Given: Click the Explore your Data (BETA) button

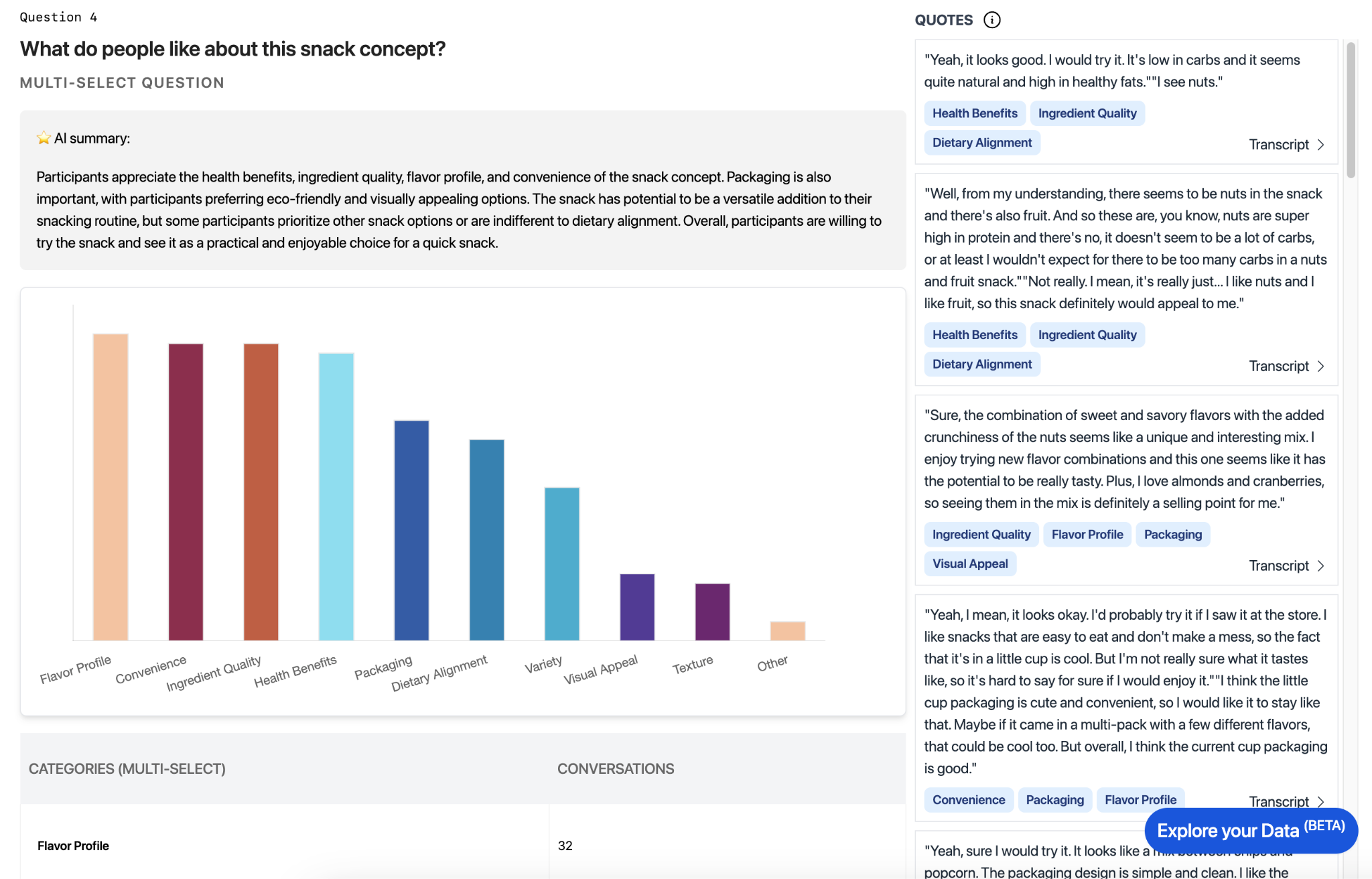Looking at the screenshot, I should pyautogui.click(x=1251, y=830).
